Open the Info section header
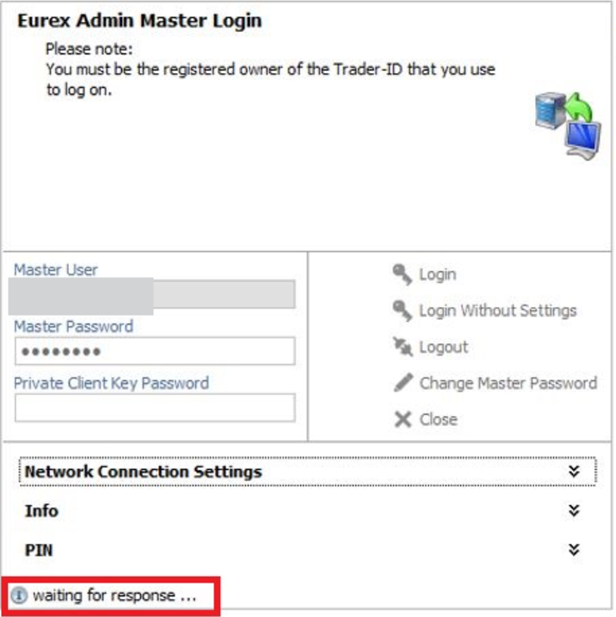 pyautogui.click(x=42, y=510)
